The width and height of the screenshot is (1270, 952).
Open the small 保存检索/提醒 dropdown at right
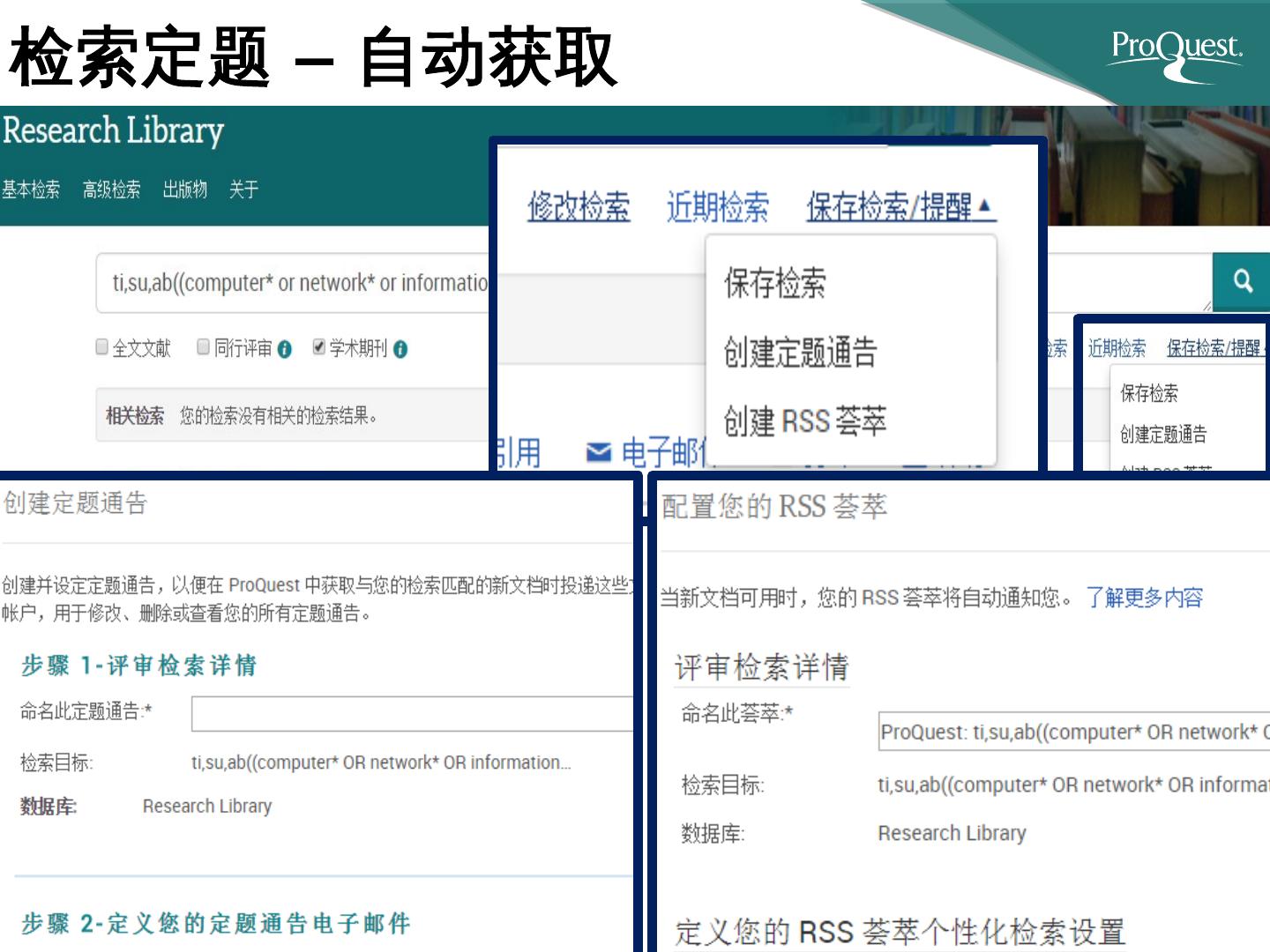click(x=1214, y=348)
